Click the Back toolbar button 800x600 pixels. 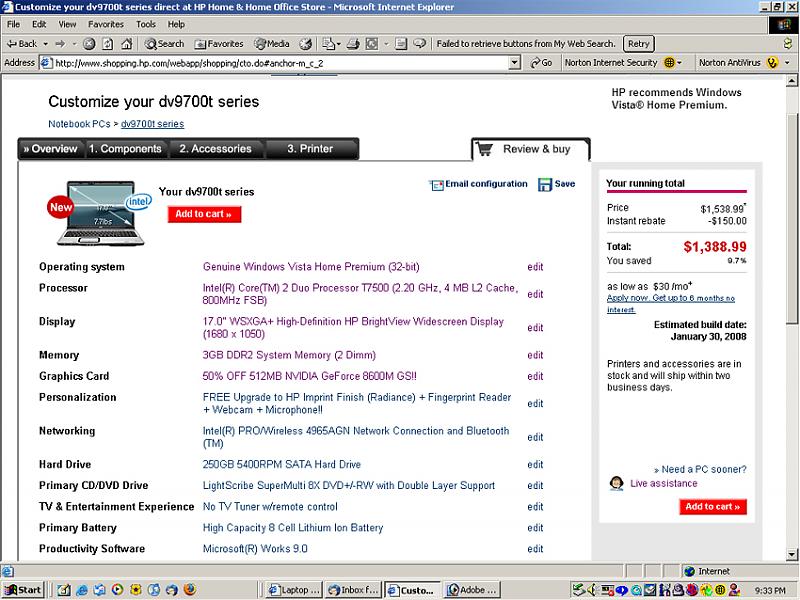(22, 44)
